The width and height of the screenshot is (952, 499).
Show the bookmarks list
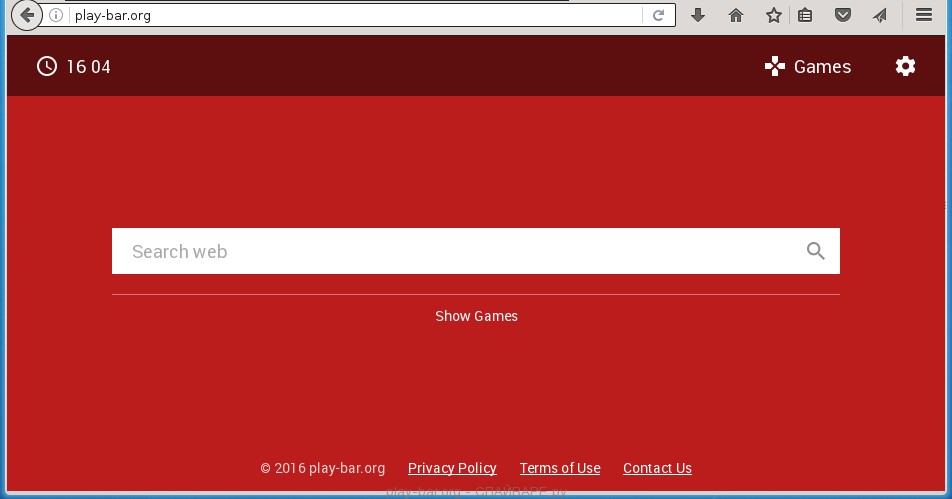click(805, 15)
